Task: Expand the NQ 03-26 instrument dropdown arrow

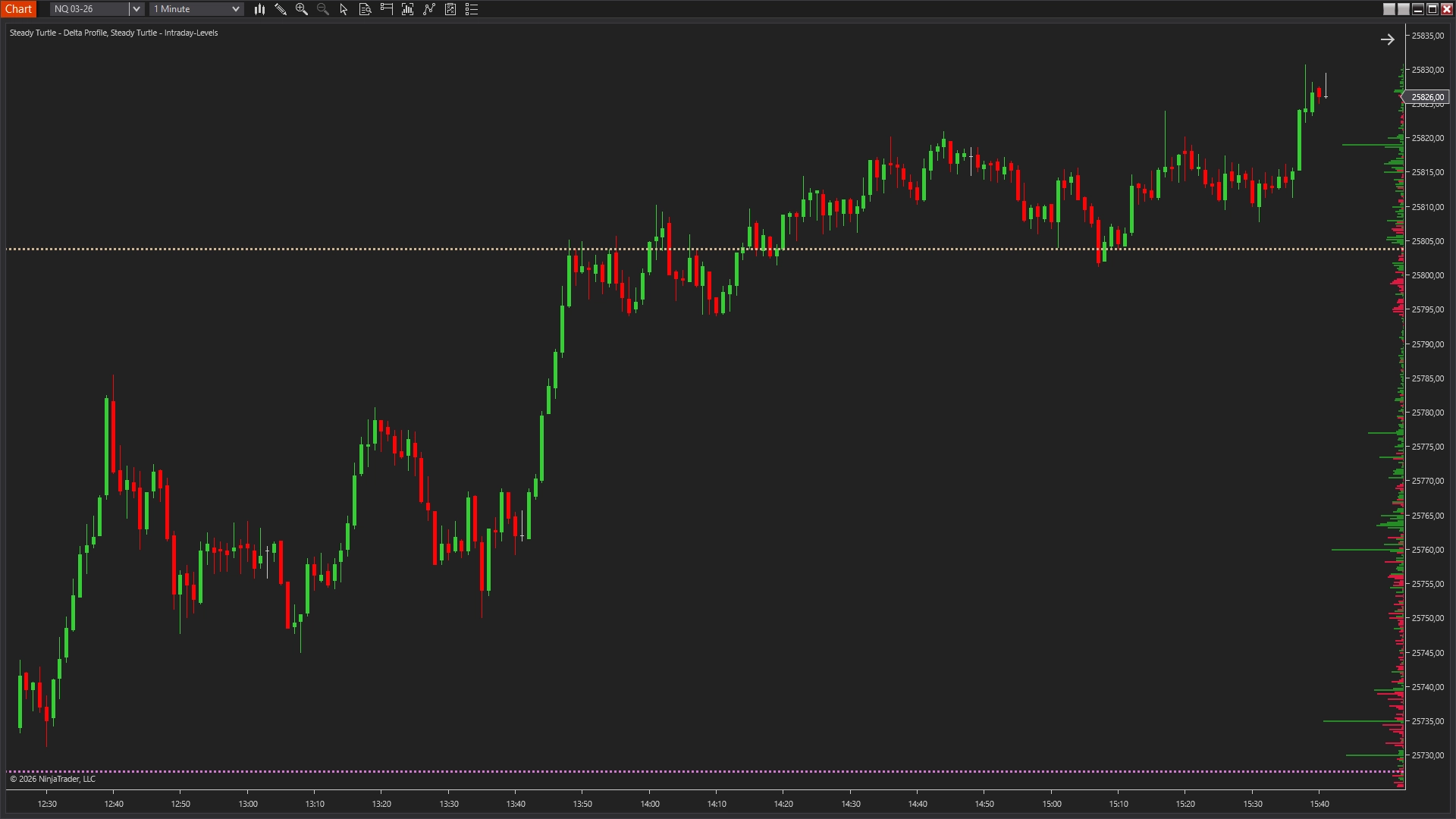Action: (x=136, y=9)
